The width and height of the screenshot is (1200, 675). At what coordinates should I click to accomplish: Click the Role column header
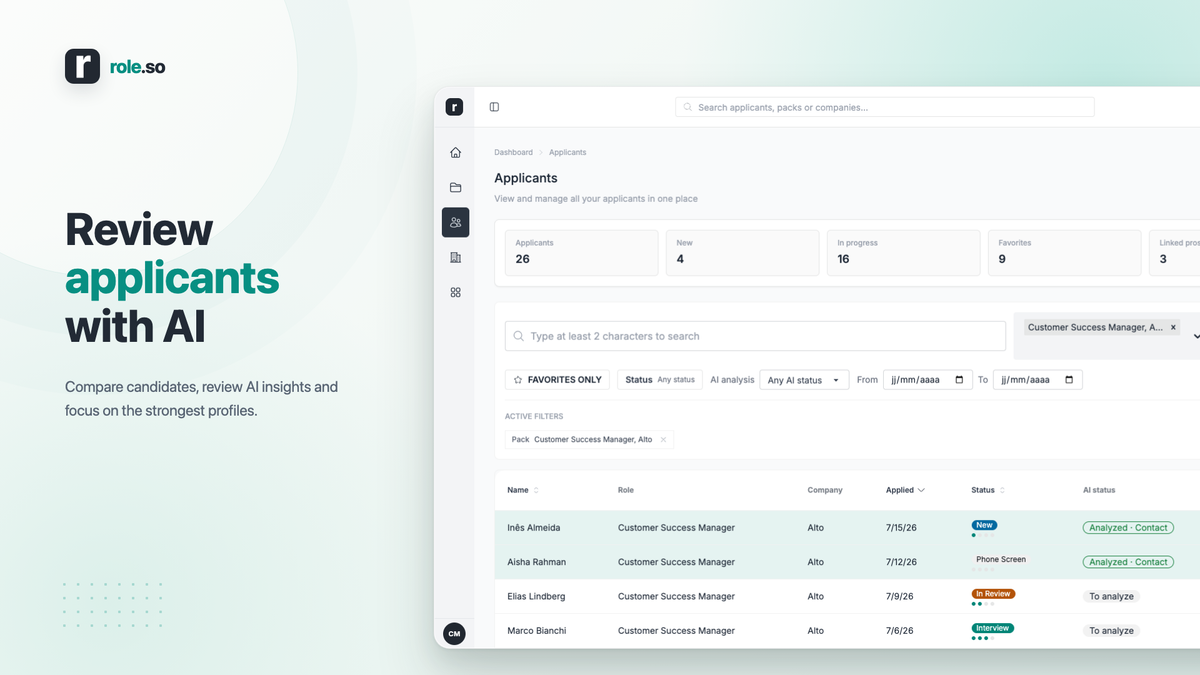click(x=626, y=490)
